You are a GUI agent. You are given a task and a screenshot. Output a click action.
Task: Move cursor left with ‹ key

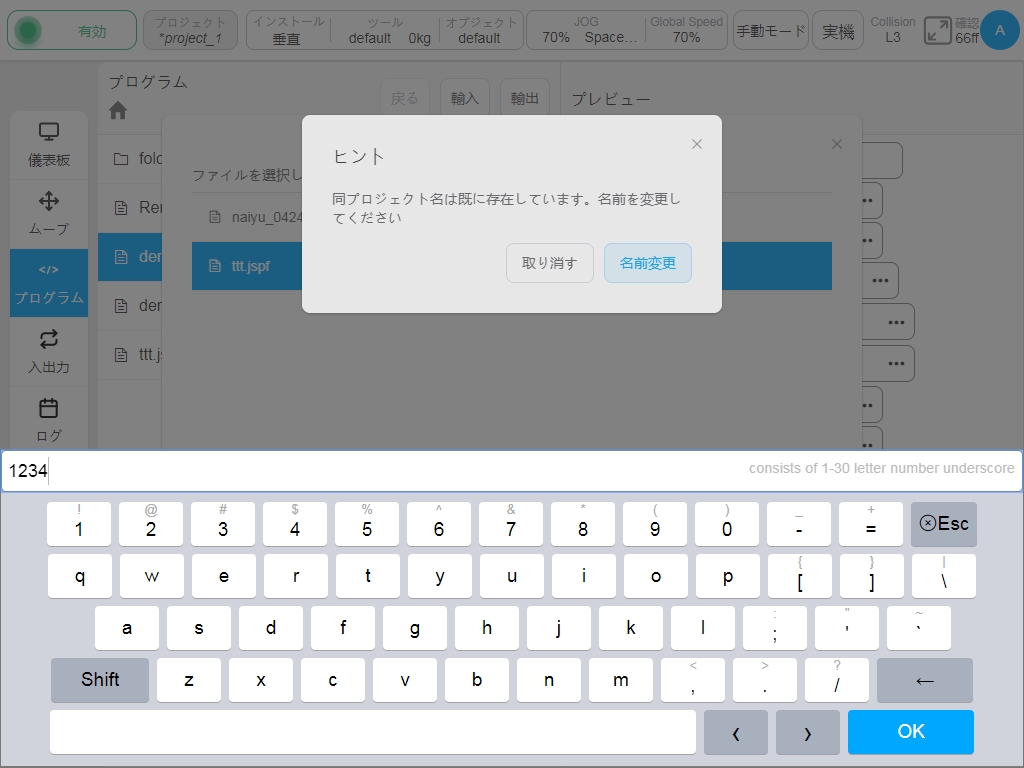pyautogui.click(x=736, y=731)
